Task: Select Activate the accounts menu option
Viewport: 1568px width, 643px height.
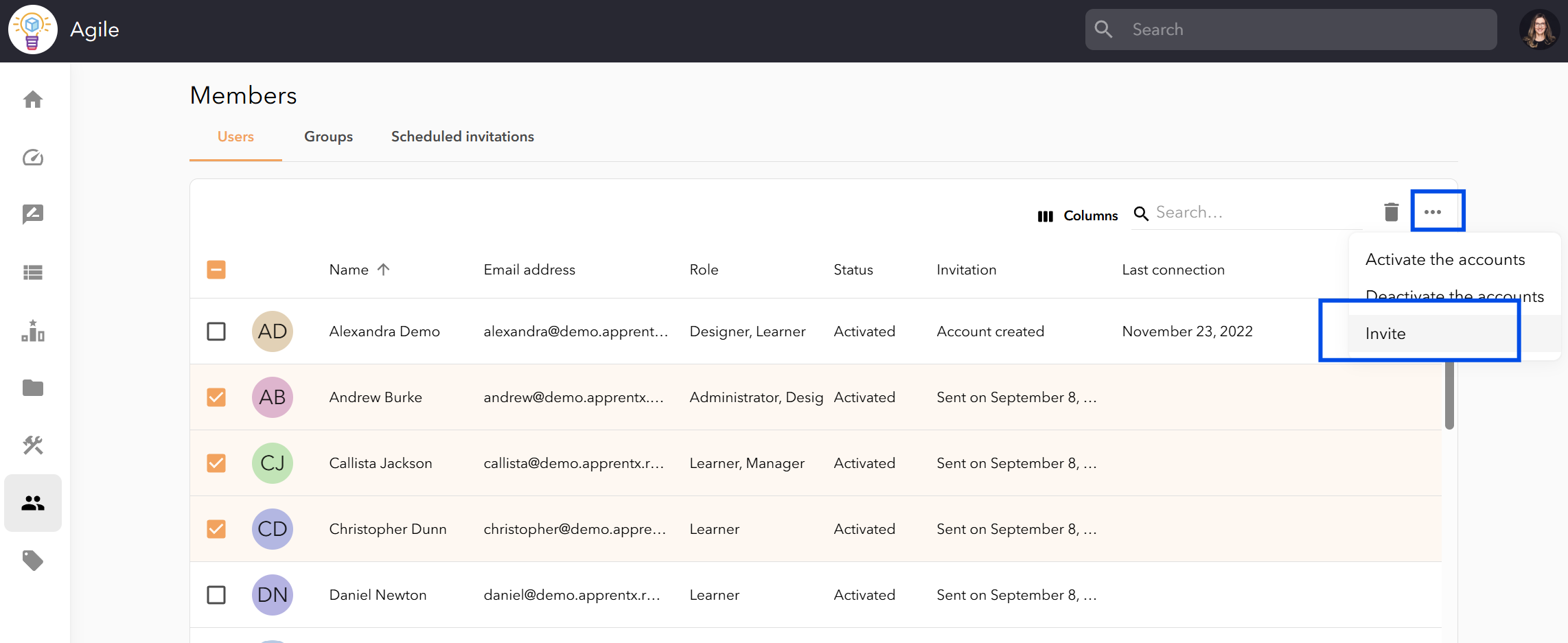Action: [x=1445, y=259]
